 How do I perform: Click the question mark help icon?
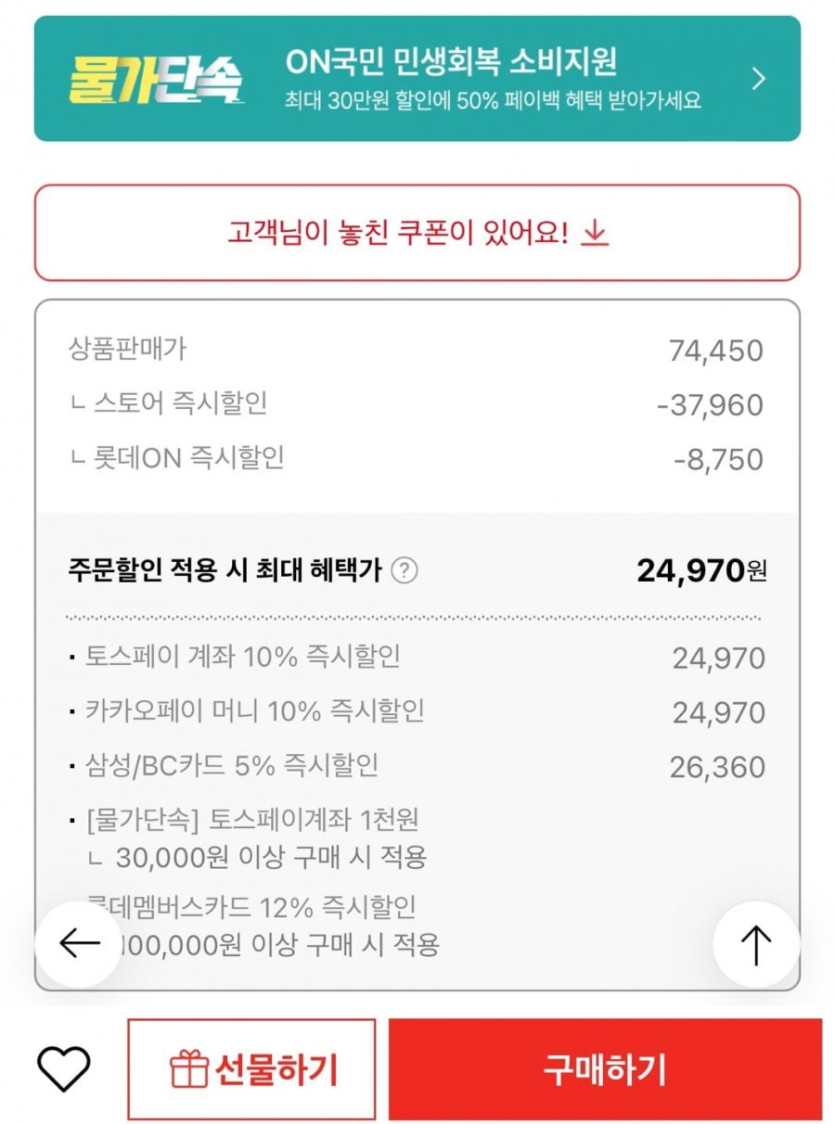(404, 571)
